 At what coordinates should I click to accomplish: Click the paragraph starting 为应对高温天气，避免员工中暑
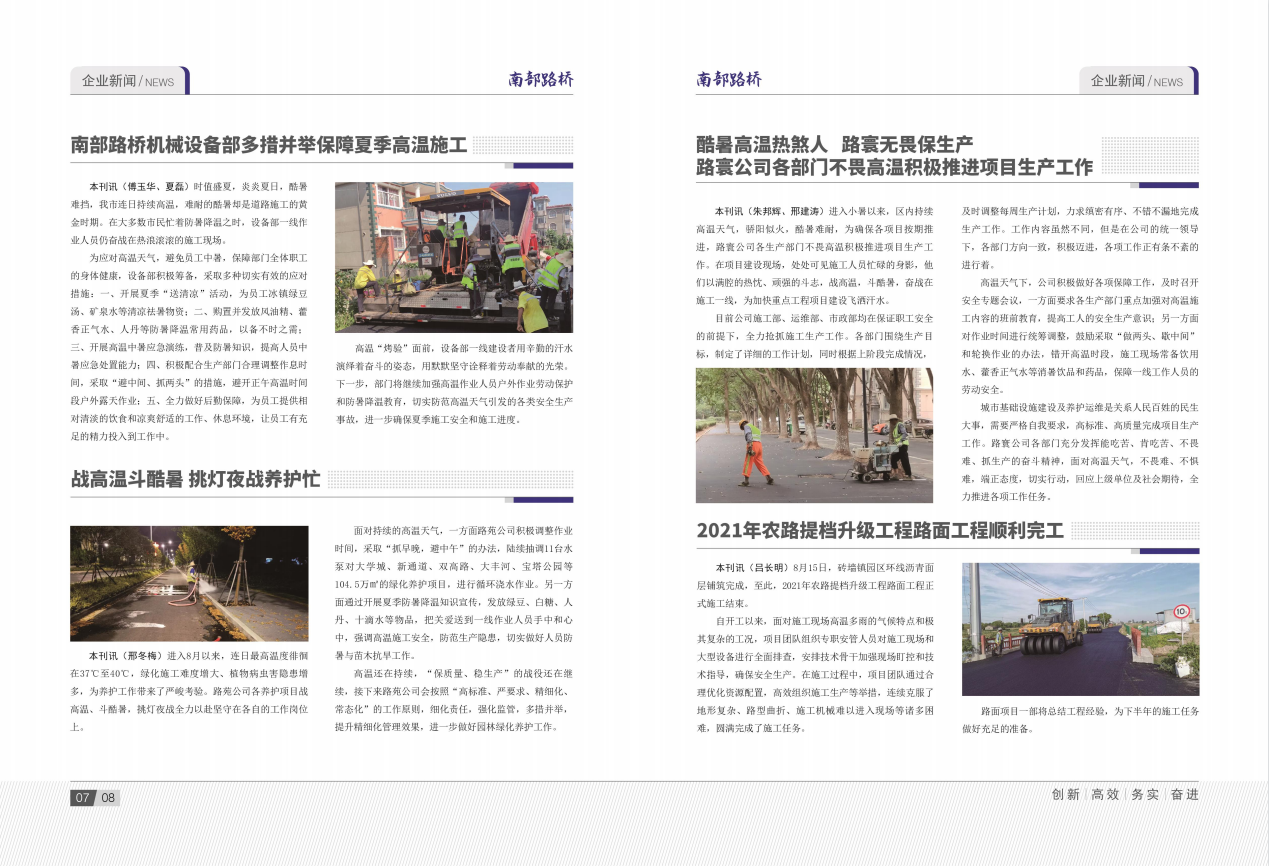[189, 346]
